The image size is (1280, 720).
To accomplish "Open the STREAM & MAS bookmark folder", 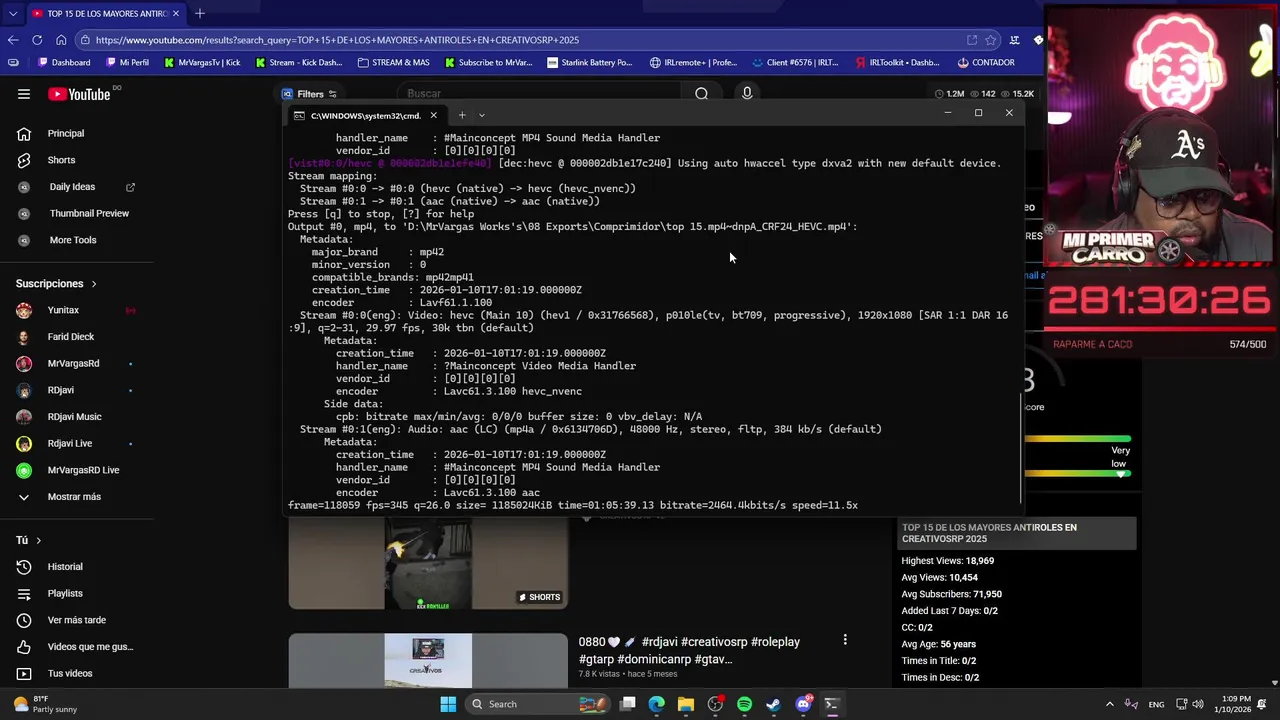I will [x=393, y=62].
